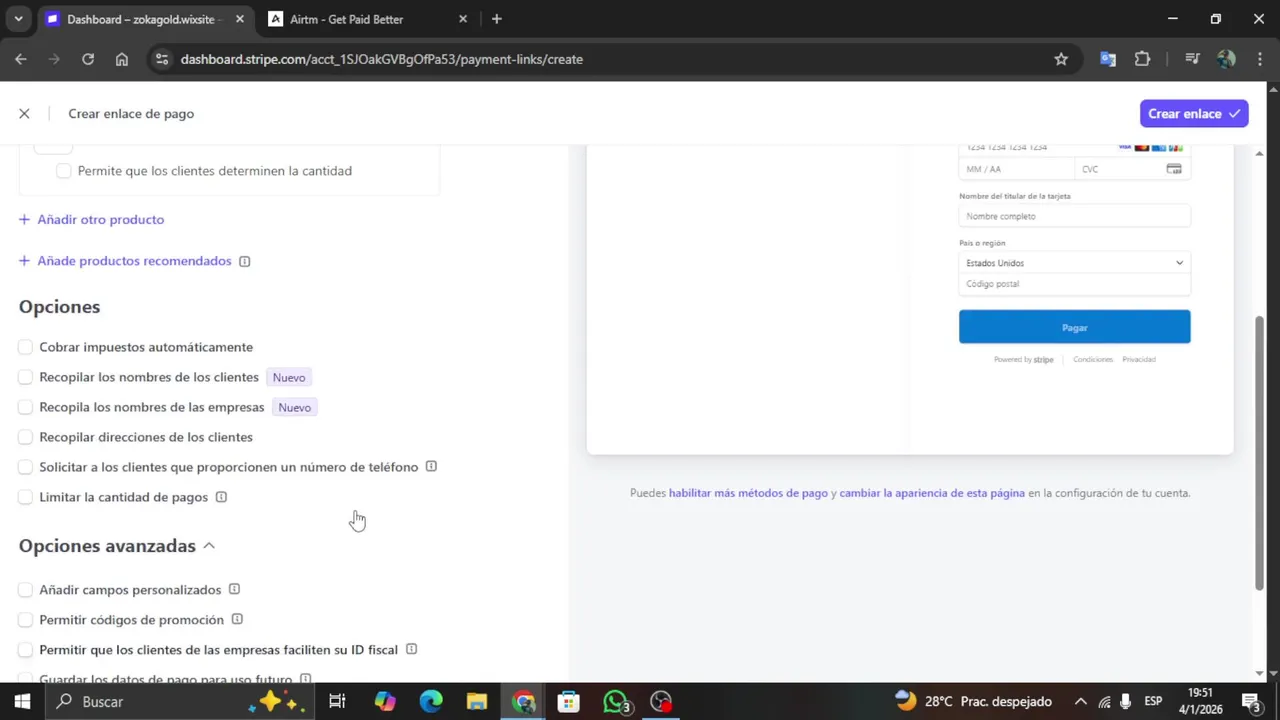1280x720 pixels.
Task: Click Privacidad link in preview footer
Action: [x=1139, y=359]
